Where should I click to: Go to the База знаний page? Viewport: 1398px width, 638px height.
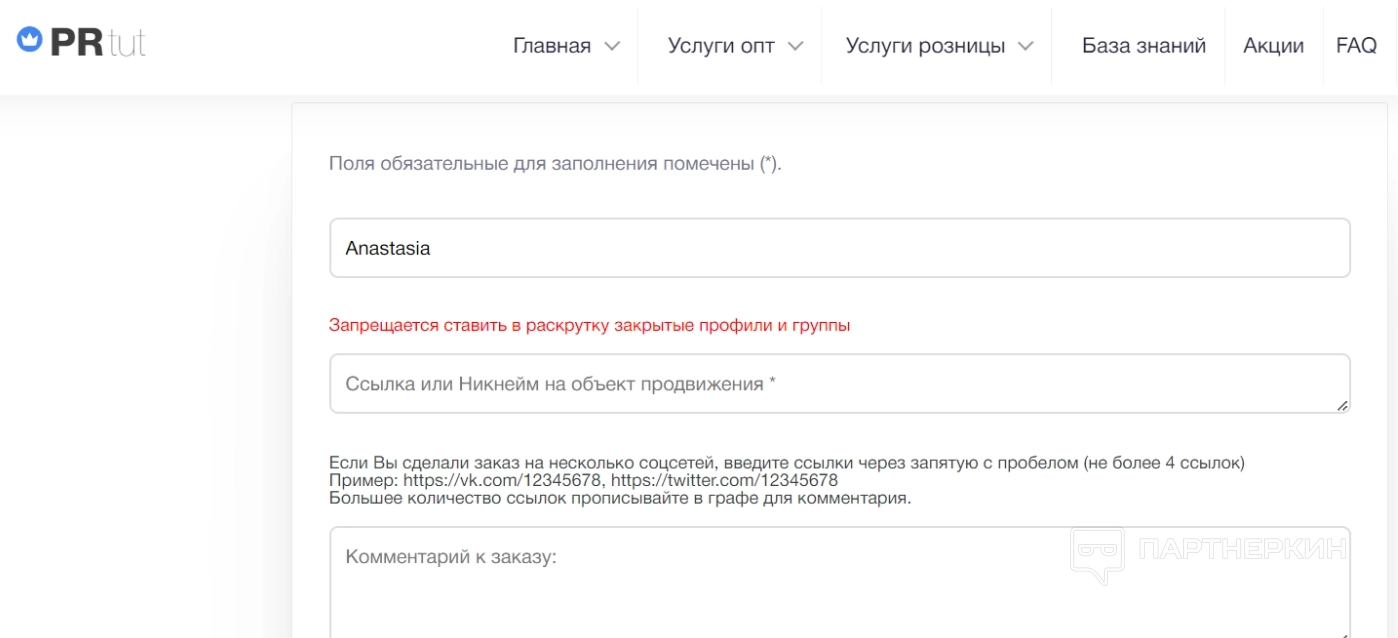(1143, 46)
